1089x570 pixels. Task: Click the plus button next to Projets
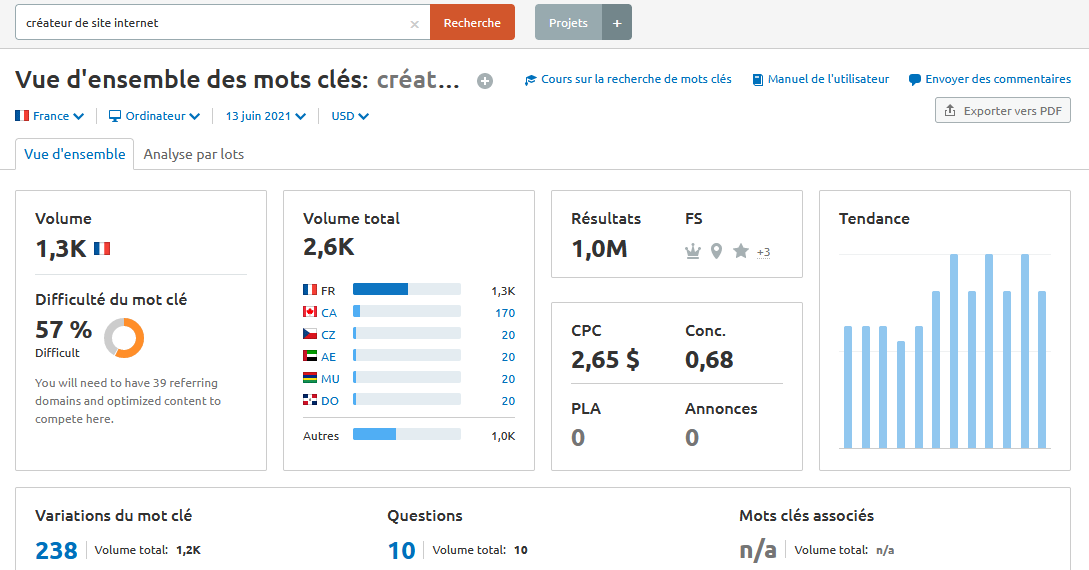(617, 22)
